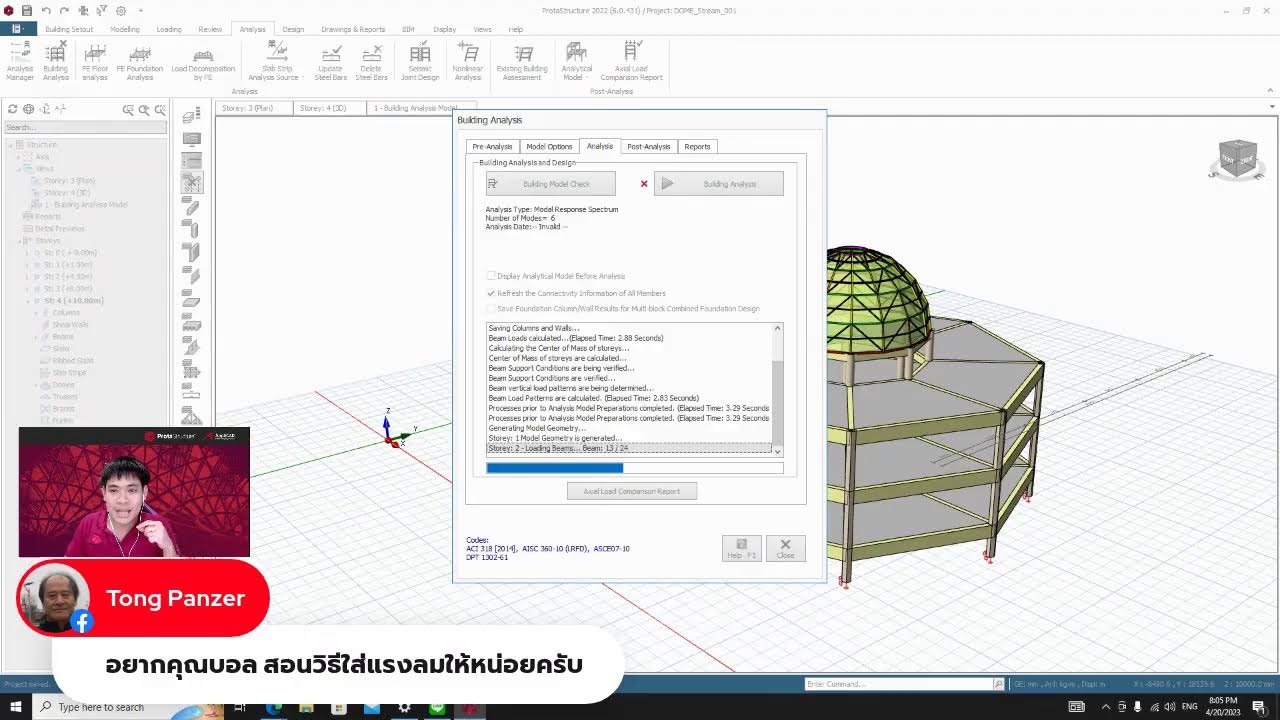1280x720 pixels.
Task: Click the globe icon above the structure tree
Action: (x=28, y=109)
